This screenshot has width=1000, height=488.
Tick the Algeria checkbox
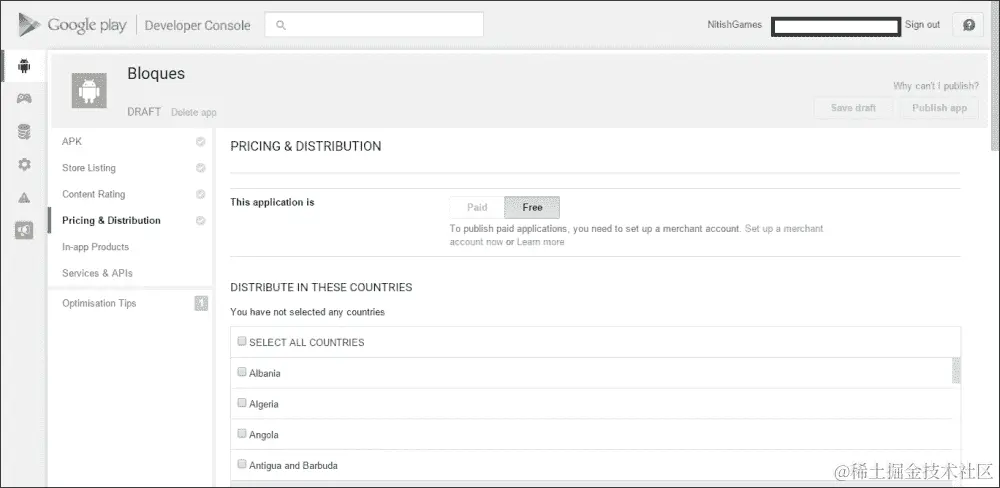242,403
